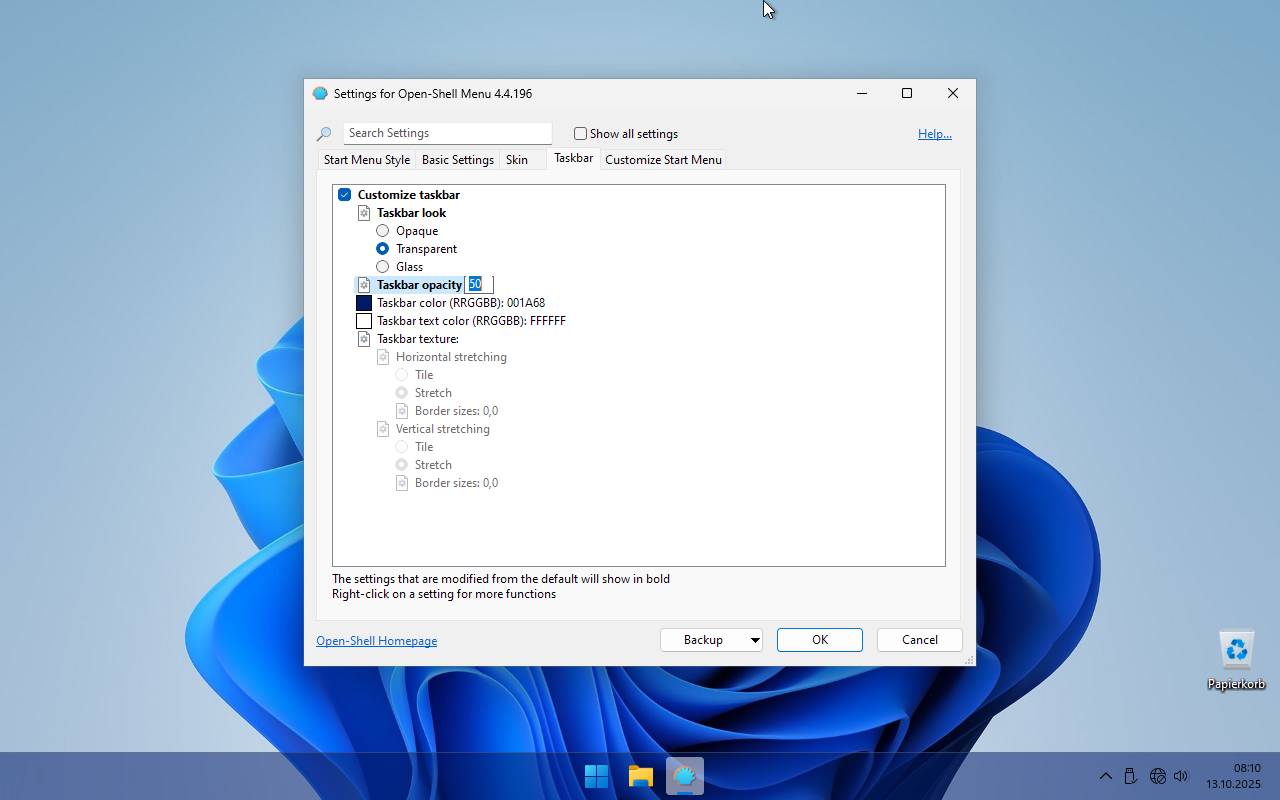Show hidden icons in system tray

coord(1105,776)
